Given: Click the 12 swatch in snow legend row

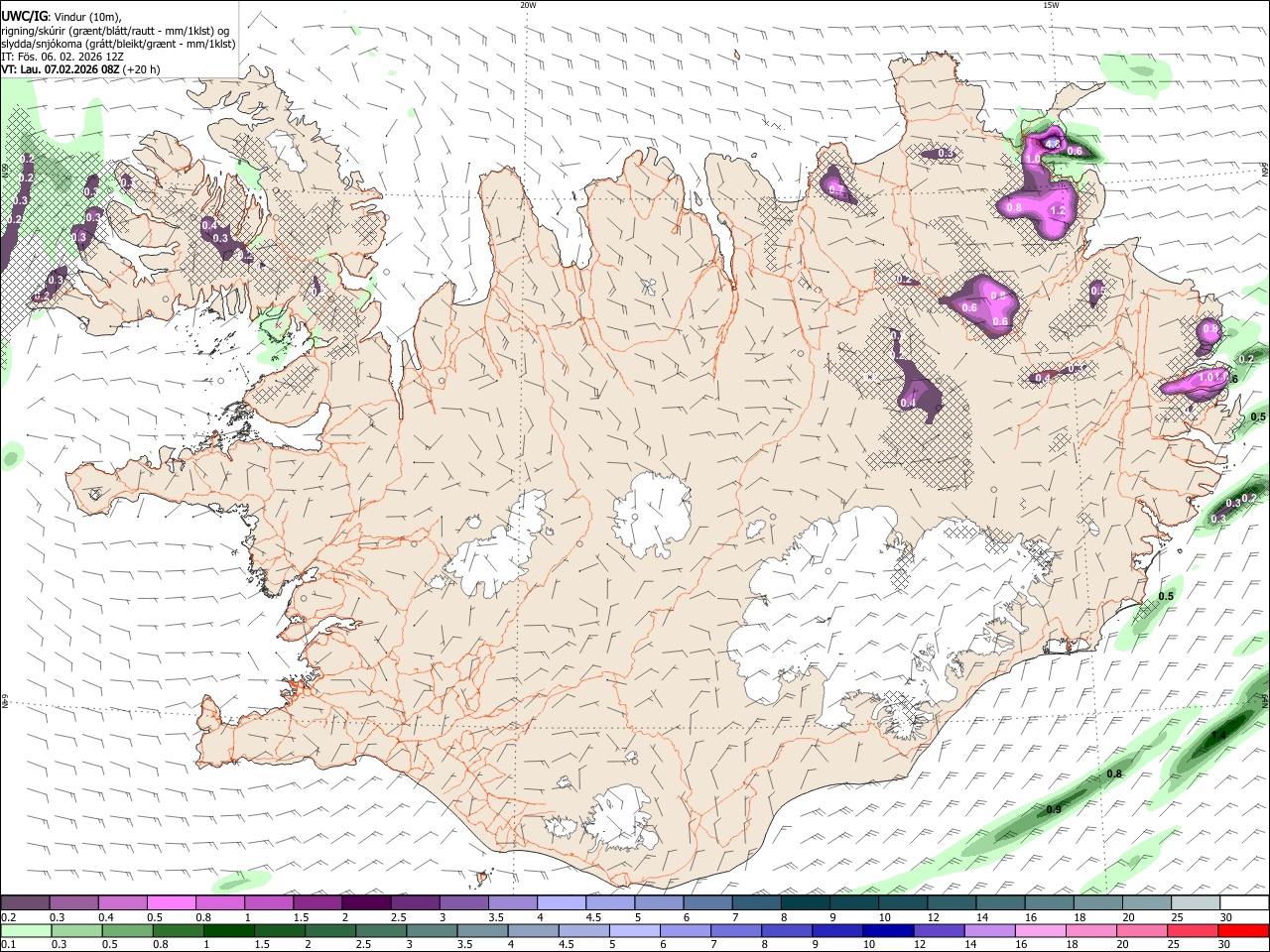Looking at the screenshot, I should pos(952,903).
